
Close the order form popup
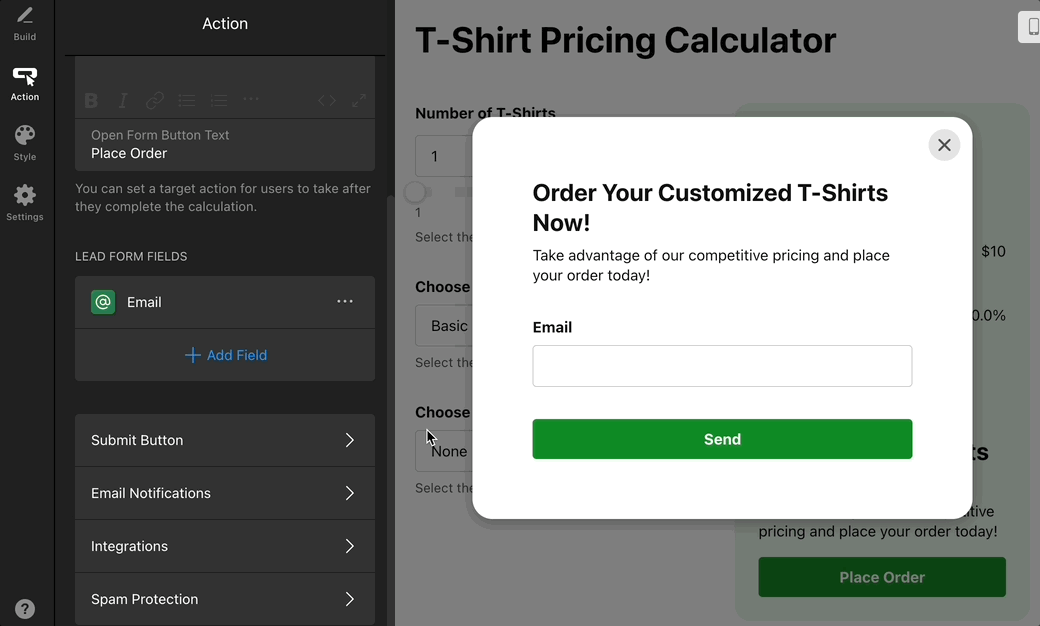pos(944,145)
